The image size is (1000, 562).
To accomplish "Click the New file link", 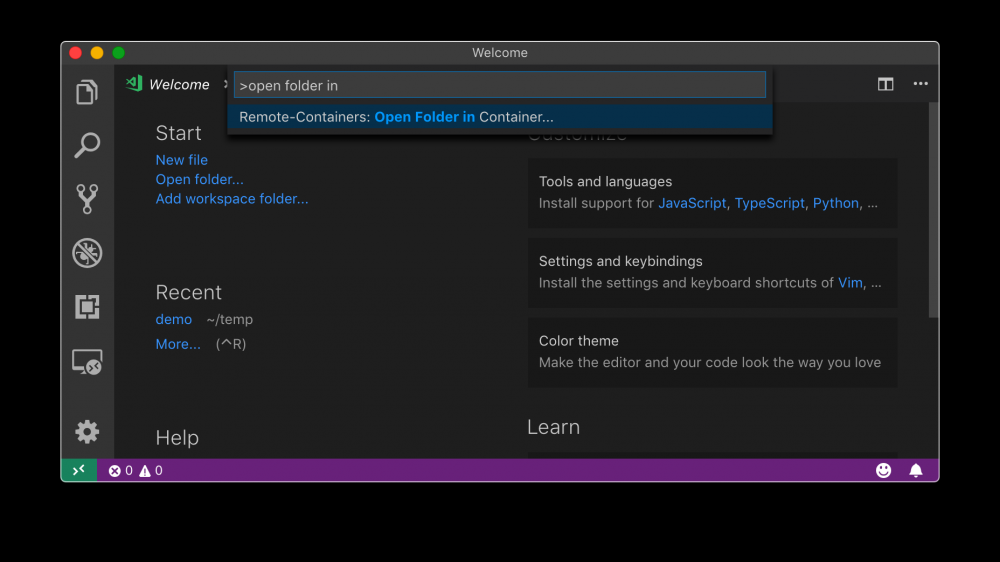I will [182, 159].
